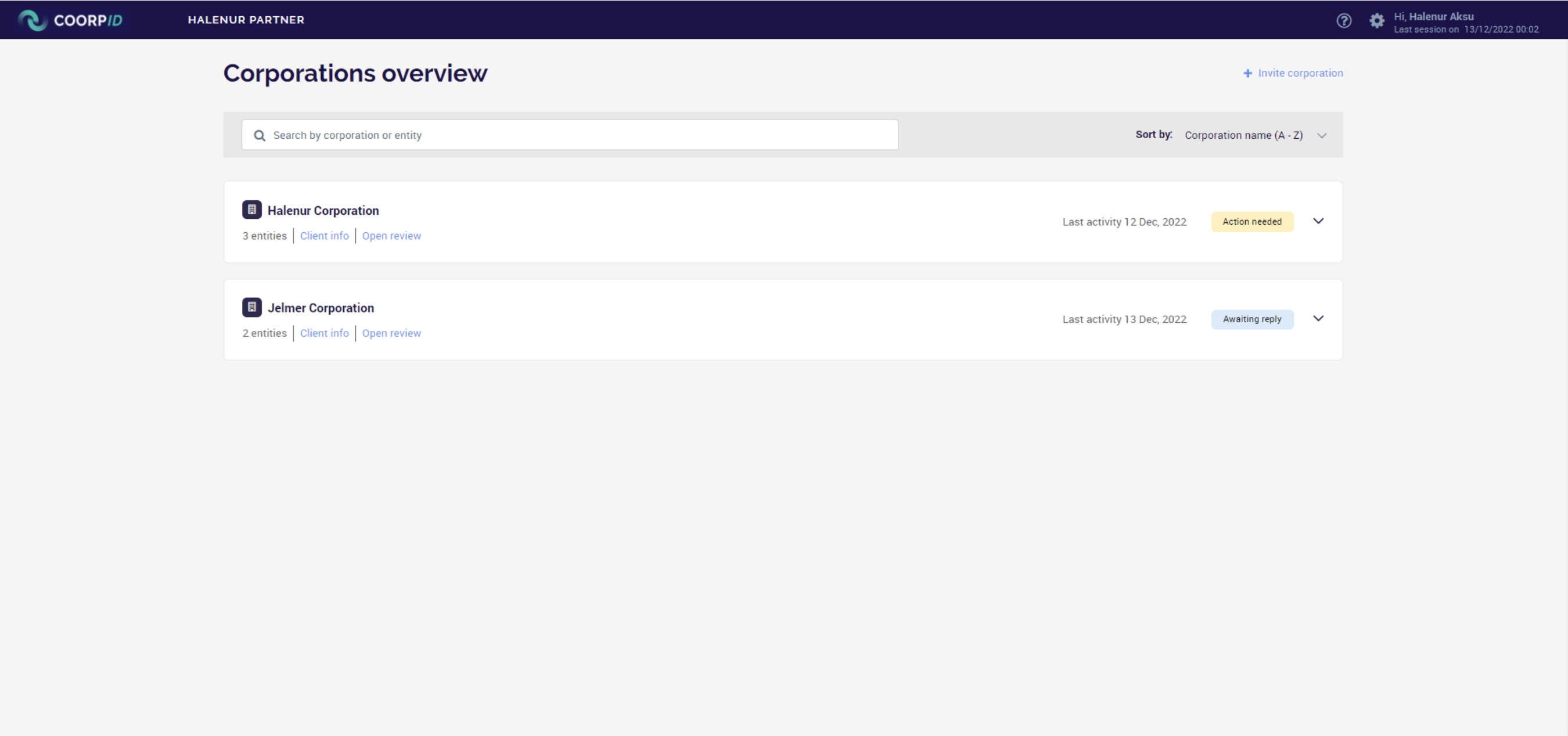This screenshot has height=736, width=1568.
Task: Click the CoorpID logo
Action: [70, 20]
